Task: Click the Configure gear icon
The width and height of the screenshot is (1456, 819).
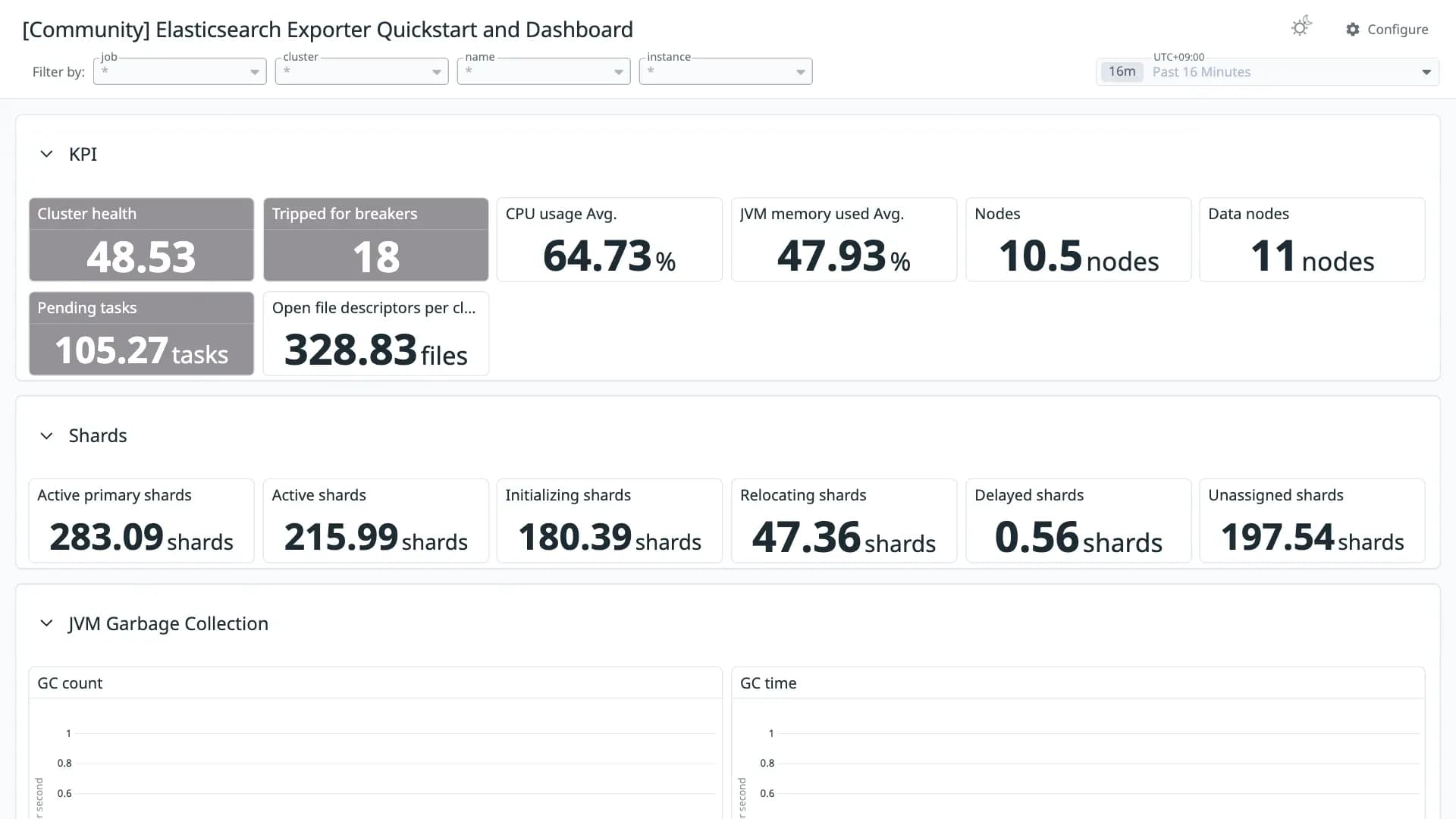Action: (1353, 30)
